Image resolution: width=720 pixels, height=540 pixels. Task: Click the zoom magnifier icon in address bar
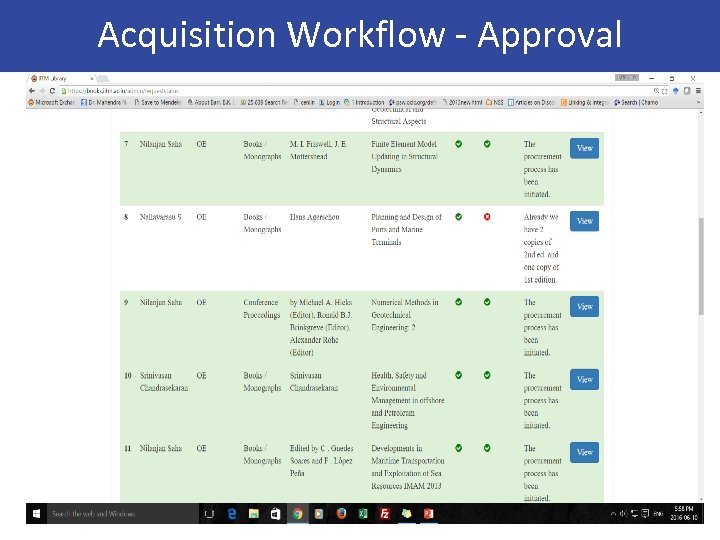tap(657, 91)
